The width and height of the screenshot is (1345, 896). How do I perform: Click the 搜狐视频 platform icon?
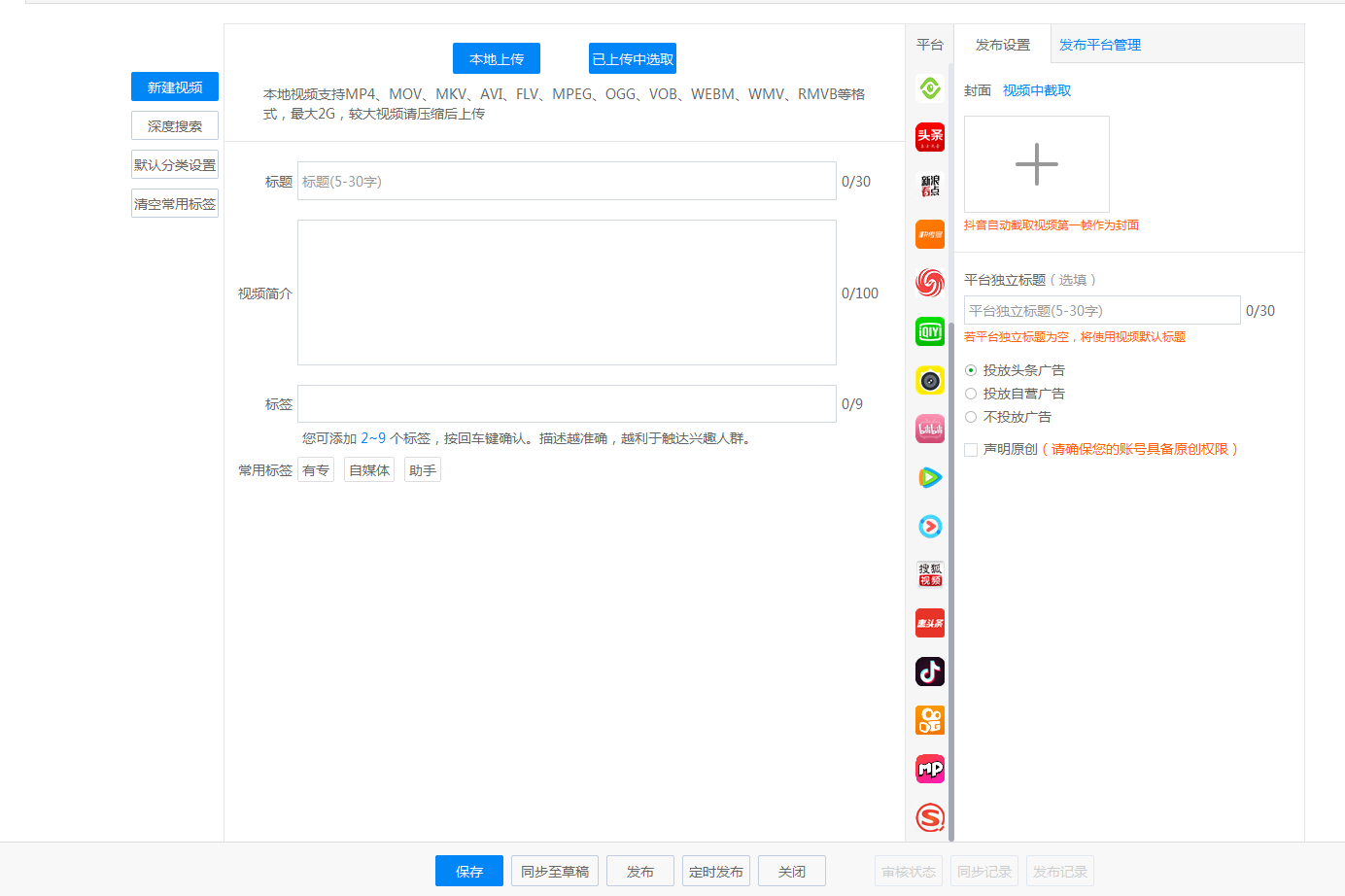[x=930, y=574]
